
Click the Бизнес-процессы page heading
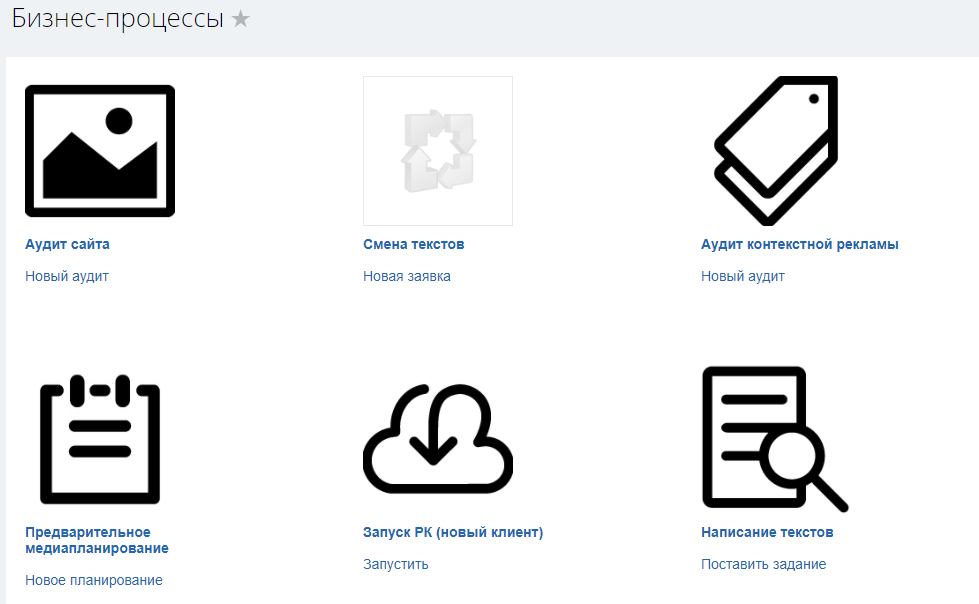(x=117, y=19)
